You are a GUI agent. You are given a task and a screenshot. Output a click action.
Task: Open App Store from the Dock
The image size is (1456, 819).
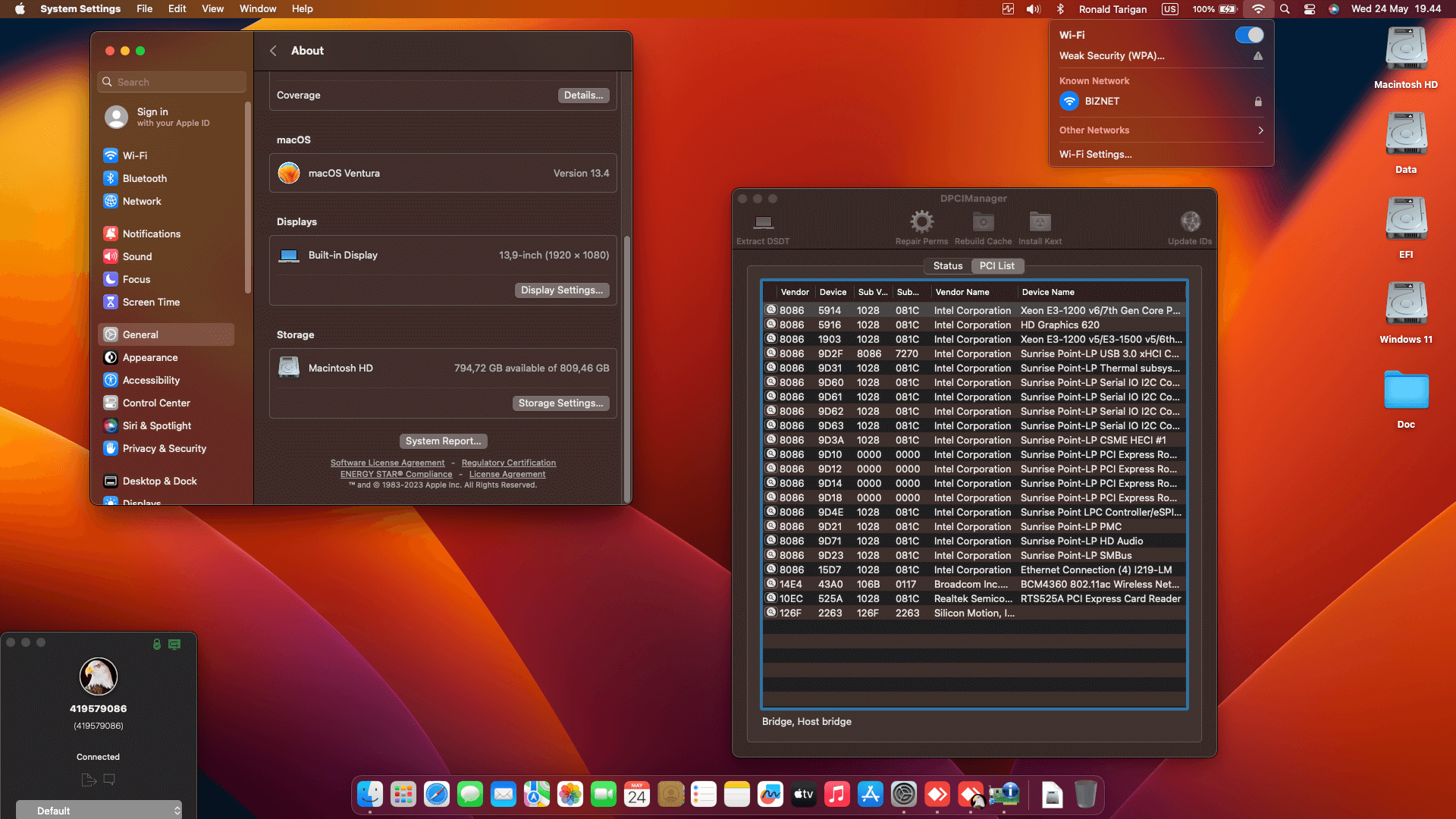point(871,794)
